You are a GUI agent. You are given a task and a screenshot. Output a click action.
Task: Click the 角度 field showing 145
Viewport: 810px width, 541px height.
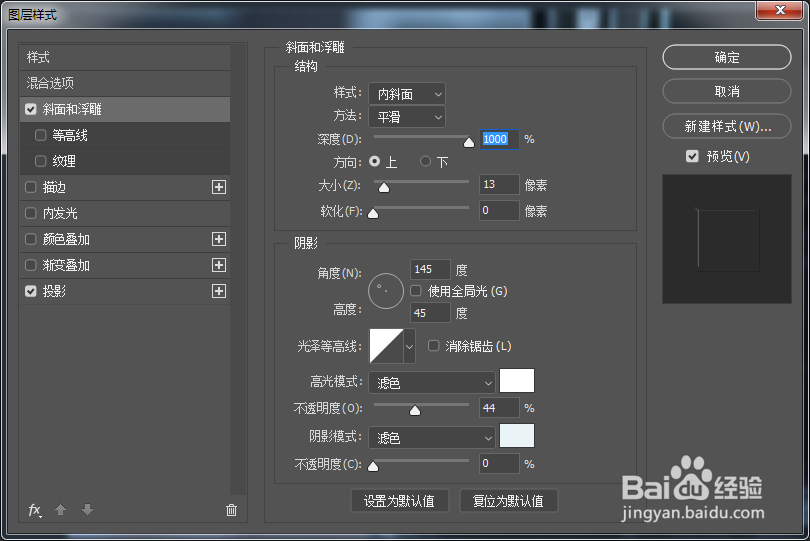pos(430,269)
